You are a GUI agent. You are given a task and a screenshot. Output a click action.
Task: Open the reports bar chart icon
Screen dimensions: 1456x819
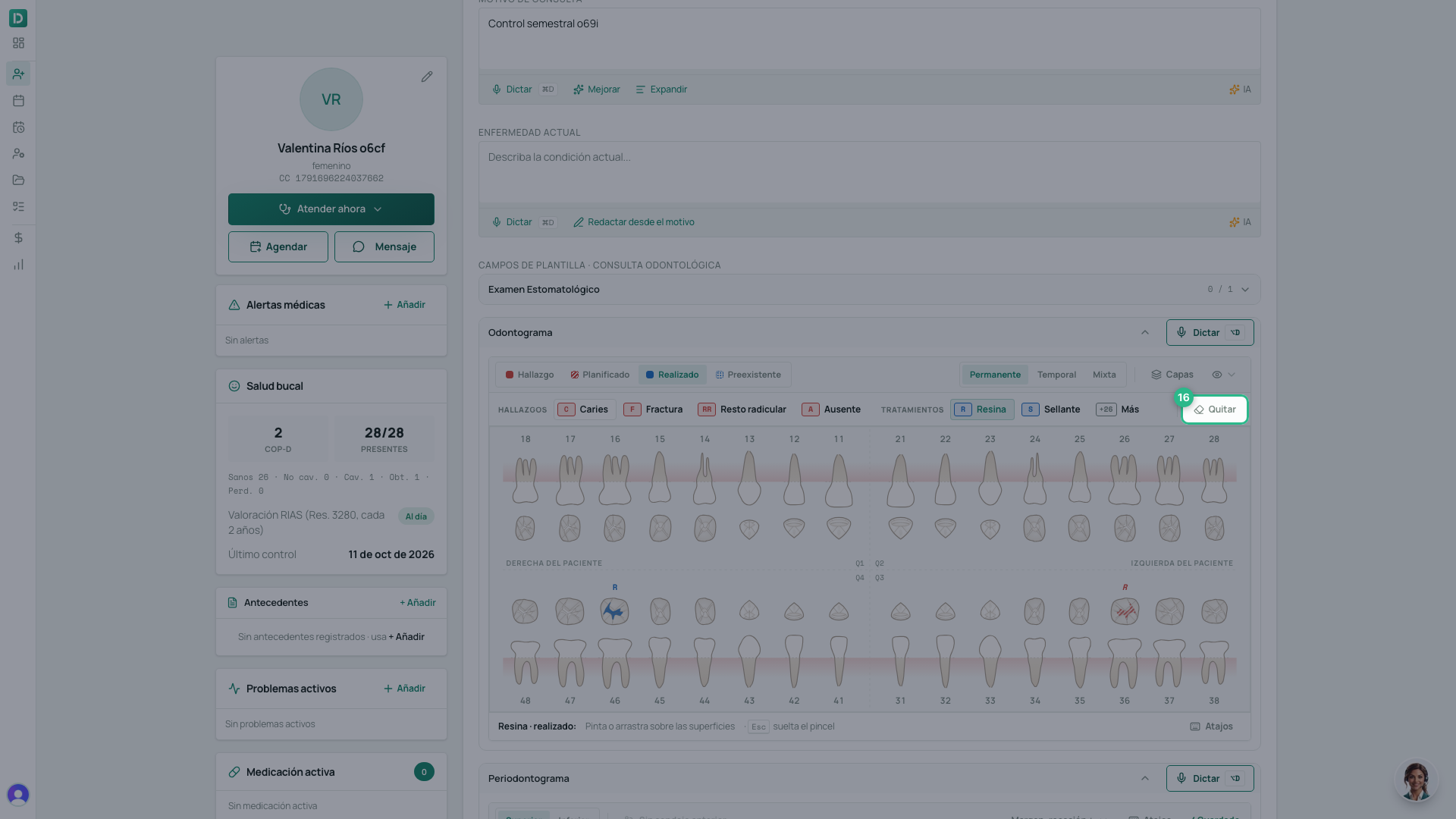click(18, 265)
